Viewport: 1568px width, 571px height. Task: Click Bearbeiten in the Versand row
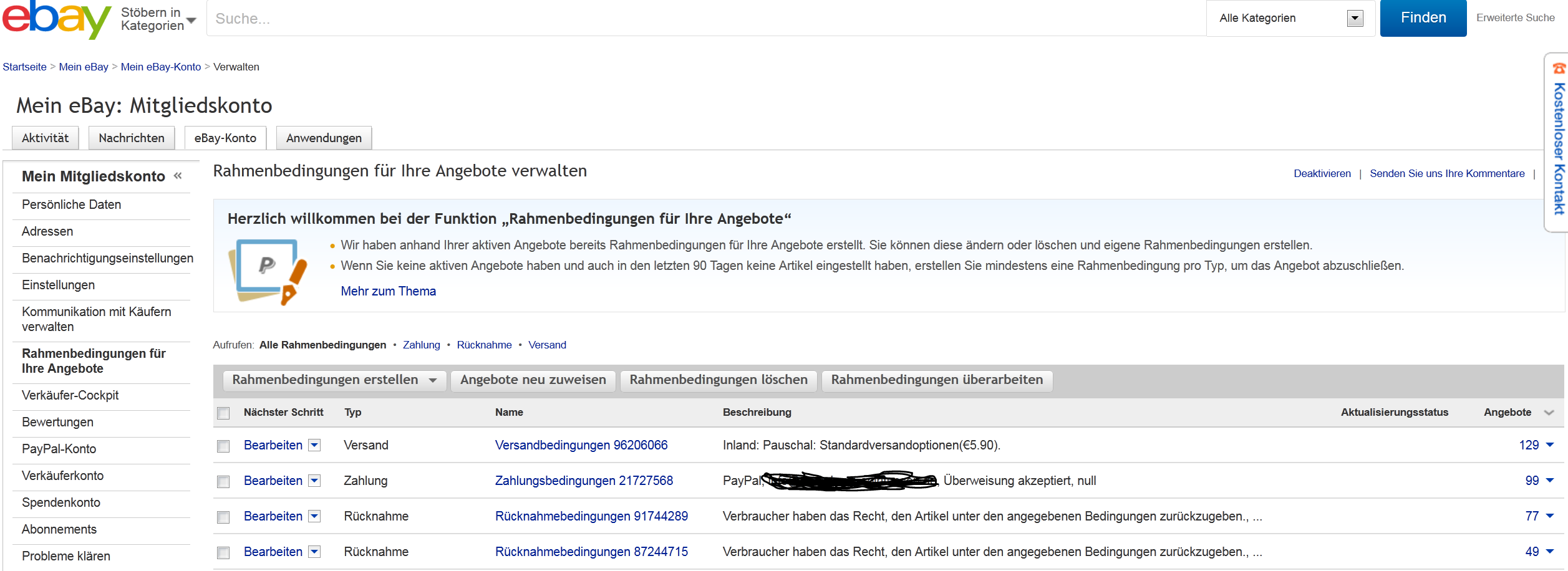tap(273, 445)
